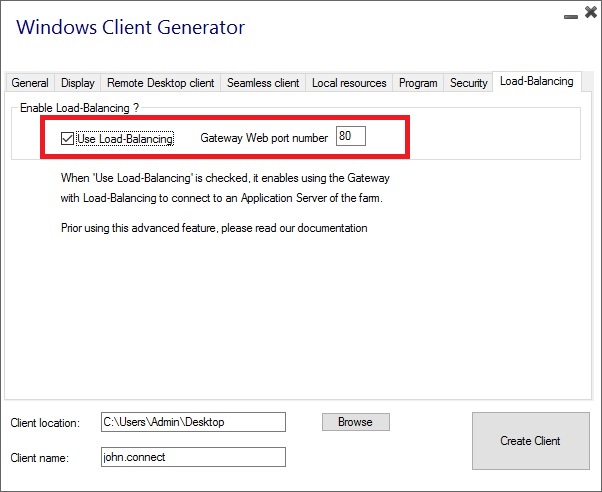Screen dimensions: 602x492
Task: Open the Security tab
Action: (468, 83)
